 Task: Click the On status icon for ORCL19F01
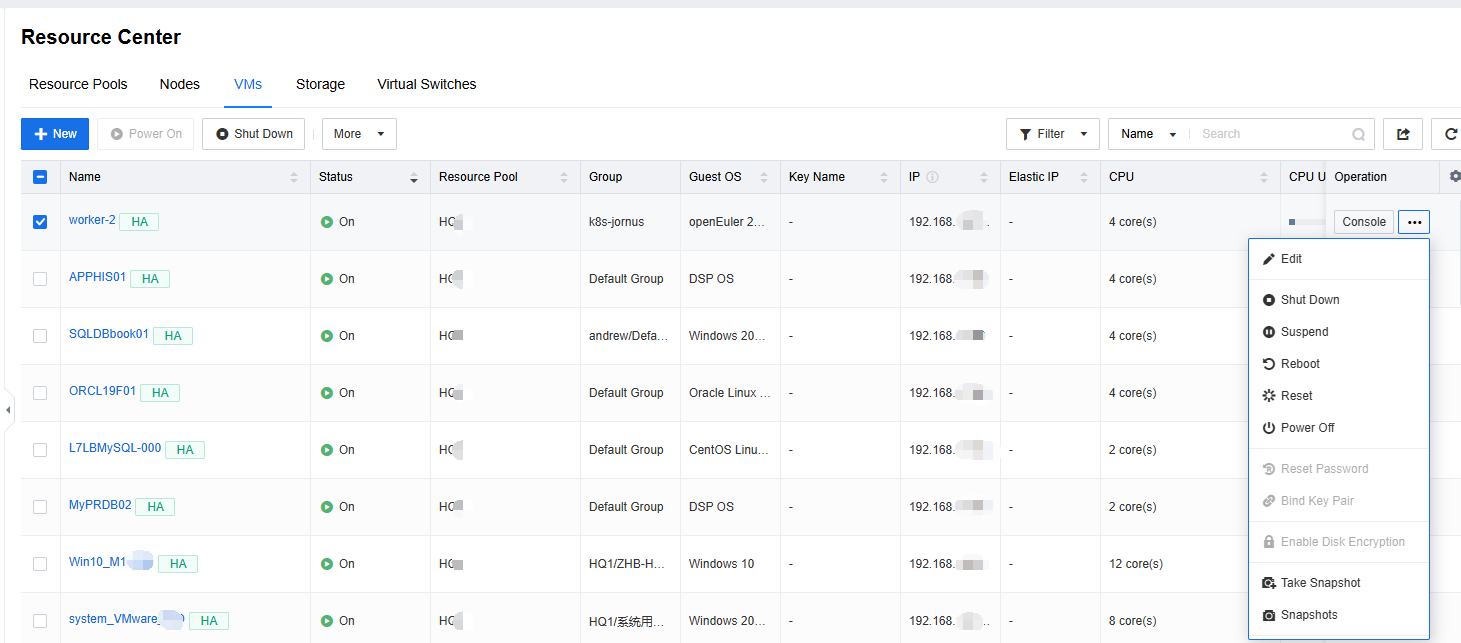tap(327, 393)
